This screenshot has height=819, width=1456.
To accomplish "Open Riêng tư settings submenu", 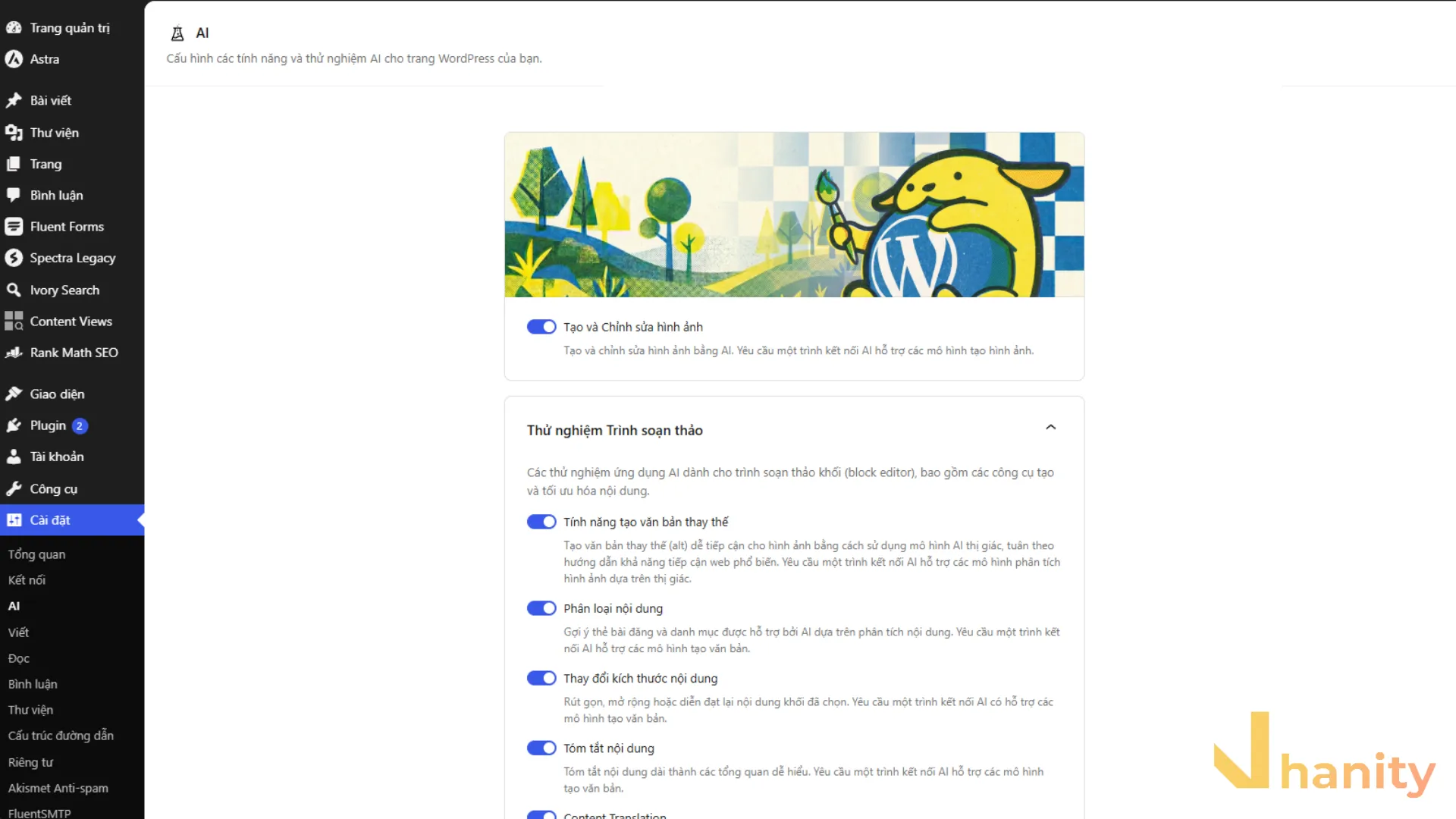I will tap(30, 762).
